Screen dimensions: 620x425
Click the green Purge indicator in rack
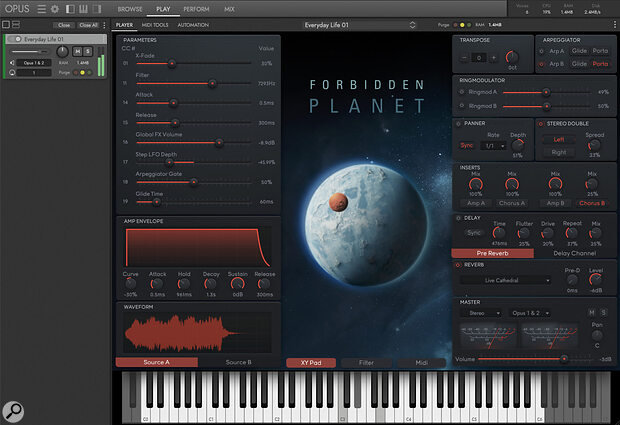[x=89, y=72]
